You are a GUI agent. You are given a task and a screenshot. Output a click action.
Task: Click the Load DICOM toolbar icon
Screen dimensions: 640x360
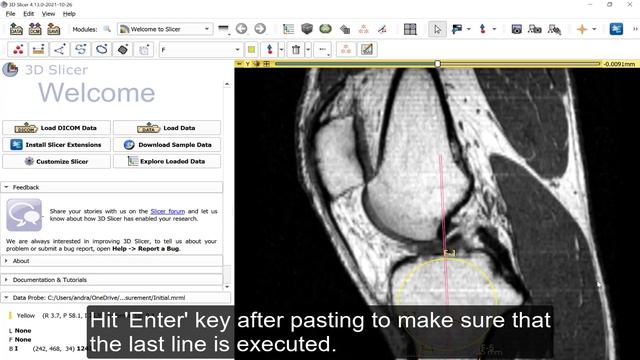click(x=35, y=29)
